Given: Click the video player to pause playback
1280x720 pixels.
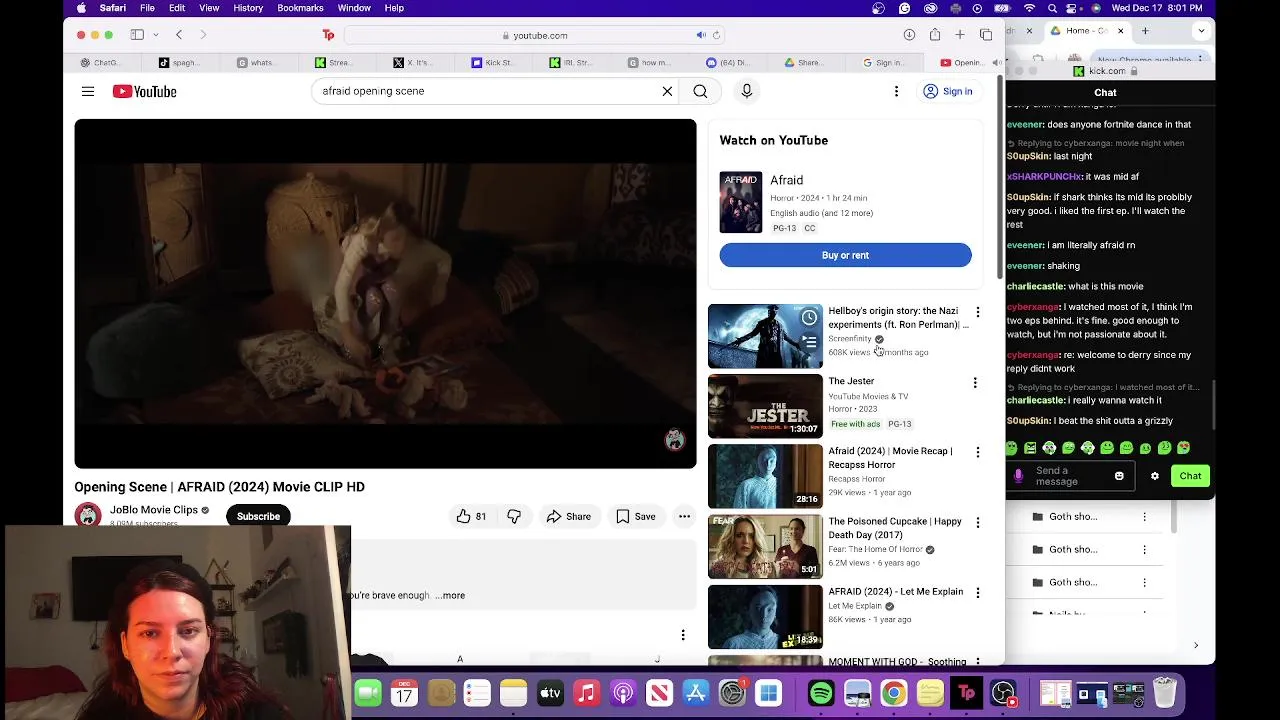Looking at the screenshot, I should point(385,294).
